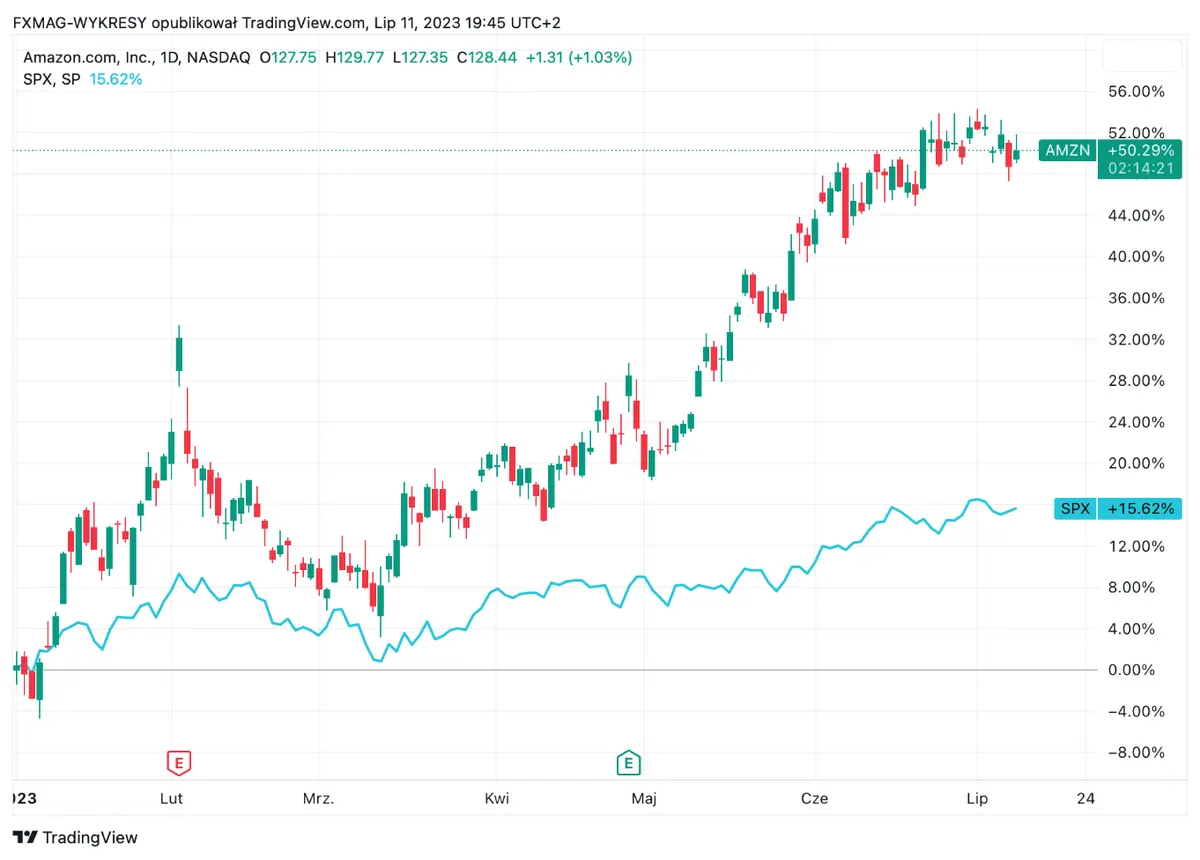The height and width of the screenshot is (860, 1200).
Task: Open the SPX, SP comparison legend
Action: tap(52, 79)
